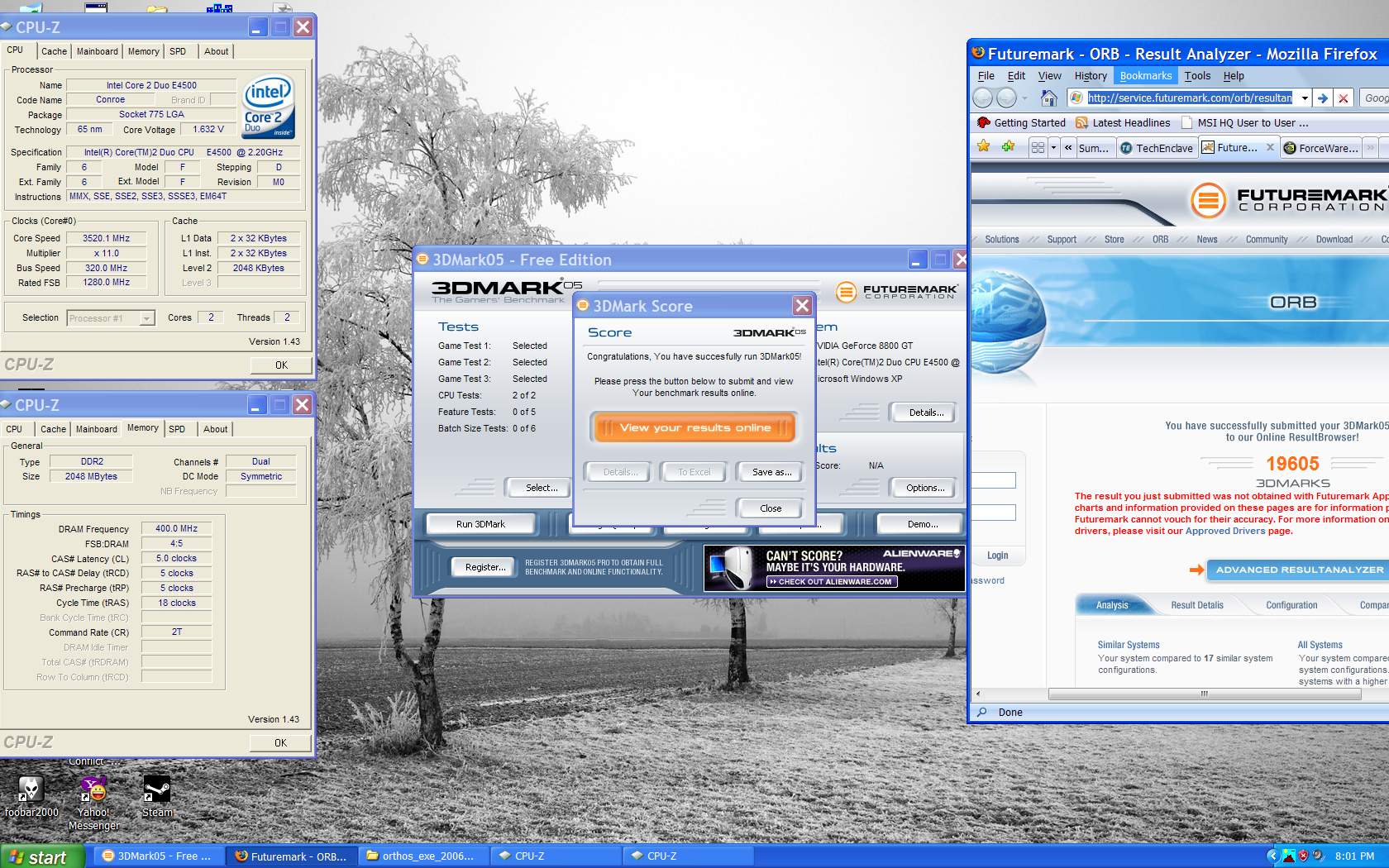Click Select... tests button in 3DMark05
This screenshot has height=868, width=1389.
[542, 488]
